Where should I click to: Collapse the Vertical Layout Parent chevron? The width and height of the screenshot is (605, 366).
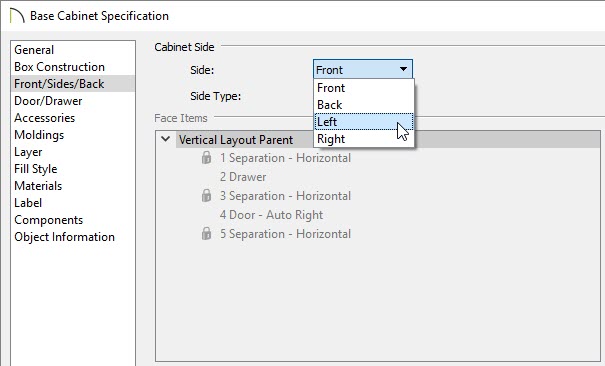166,139
